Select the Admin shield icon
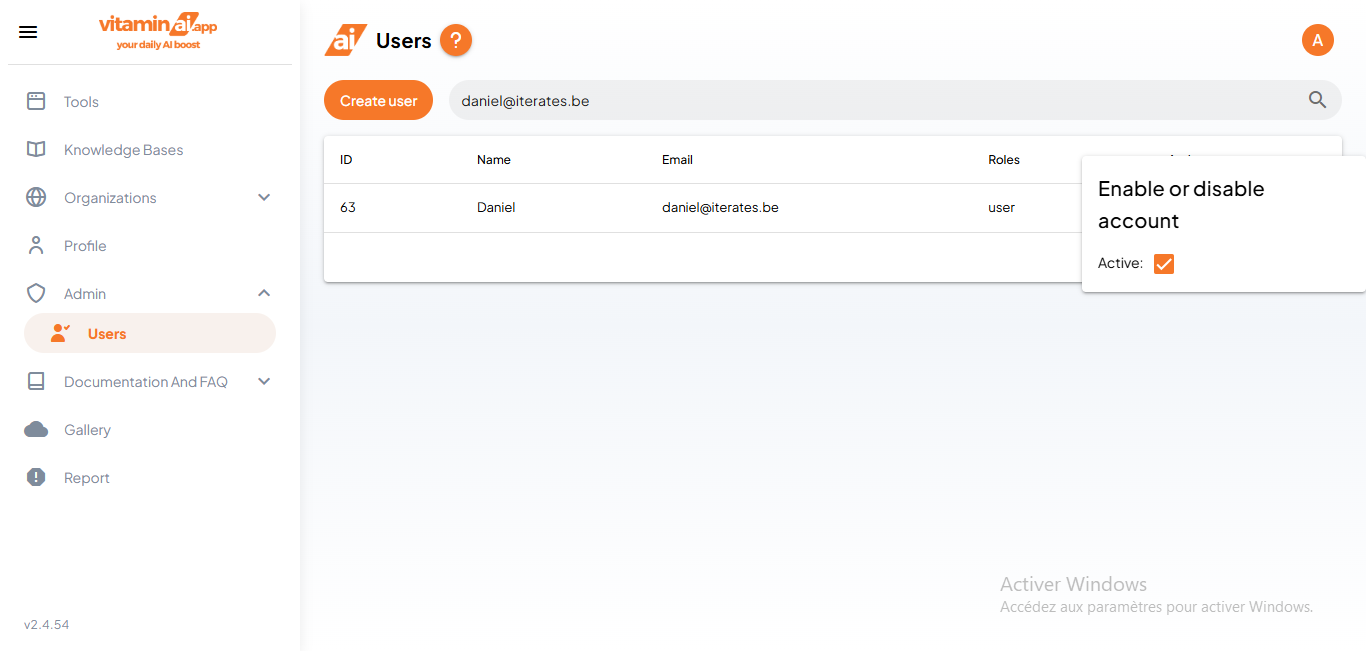Image resolution: width=1366 pixels, height=651 pixels. 36,293
